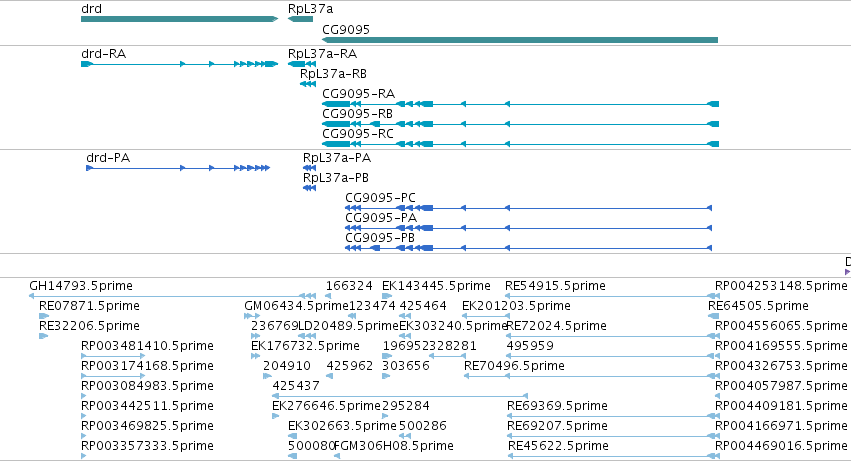Click the RP004409181.5prime EST label
Viewport: 851px width, 461px height.
point(781,407)
